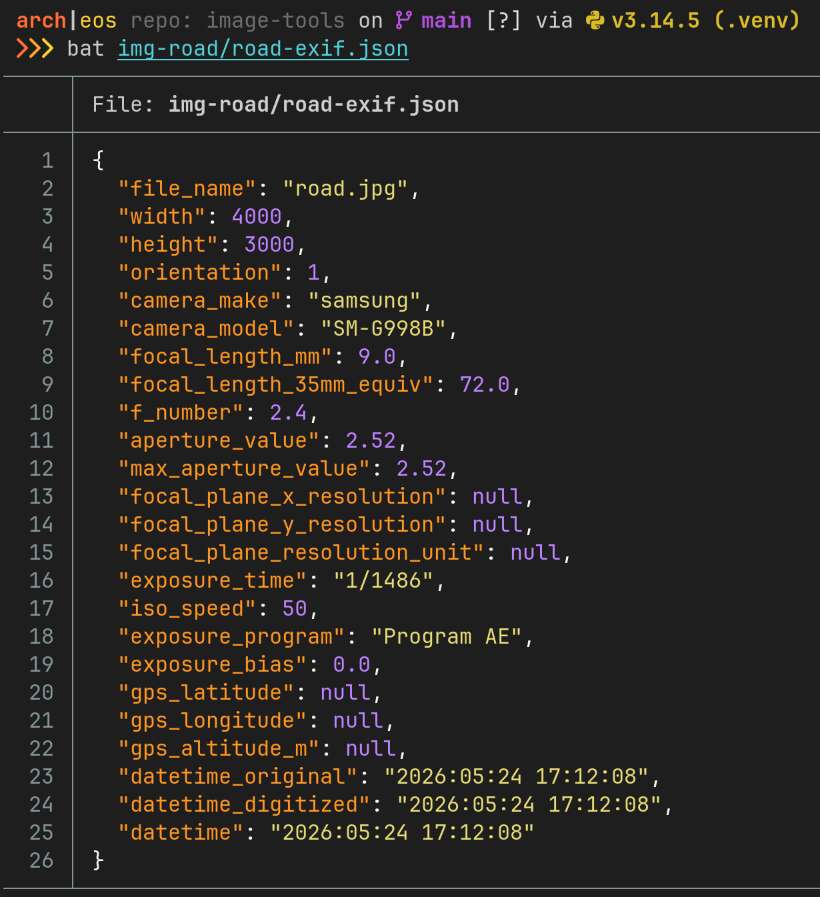Viewport: 820px width, 897px height.
Task: Click the datetime_original timestamp value
Action: [516, 777]
